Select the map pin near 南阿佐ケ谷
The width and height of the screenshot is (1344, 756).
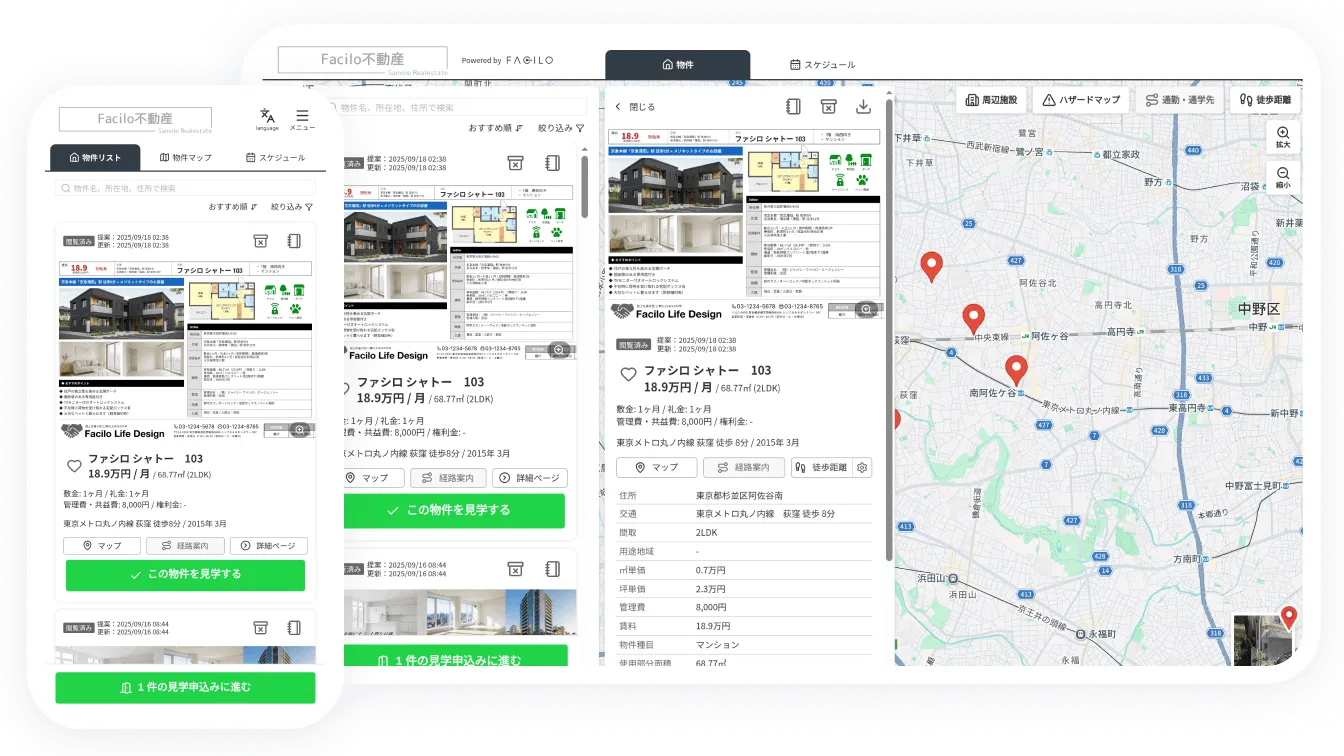click(1017, 370)
